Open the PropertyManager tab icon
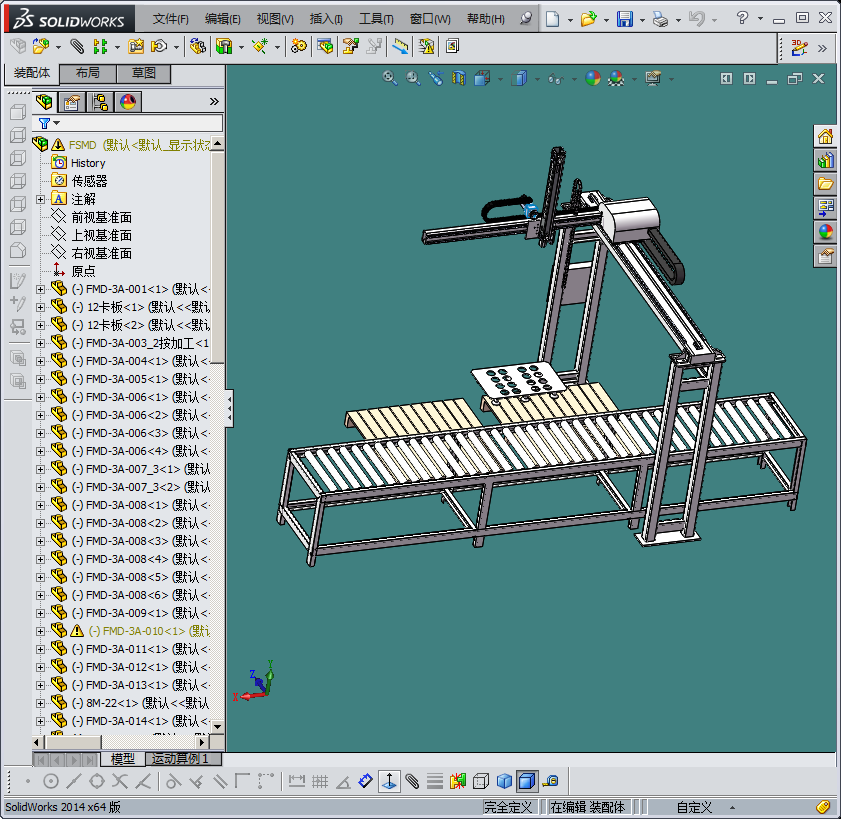The image size is (841, 819). 71,101
